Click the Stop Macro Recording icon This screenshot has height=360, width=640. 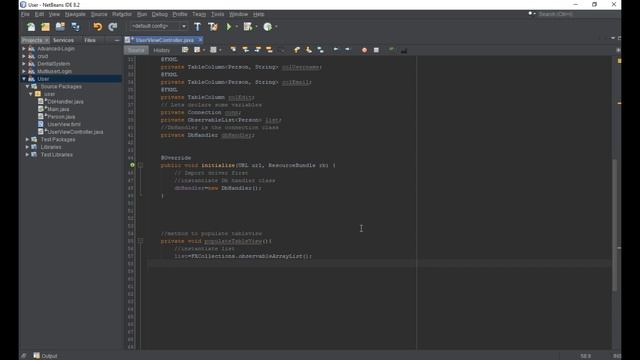coord(376,50)
